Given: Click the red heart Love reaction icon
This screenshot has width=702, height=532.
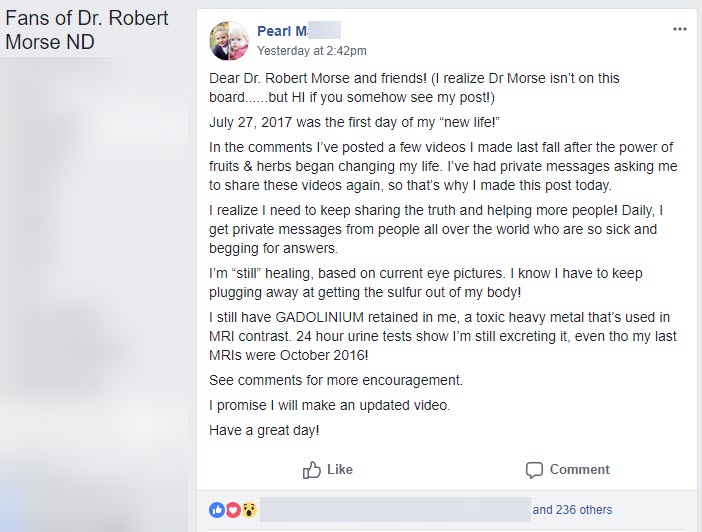Looking at the screenshot, I should (x=233, y=510).
